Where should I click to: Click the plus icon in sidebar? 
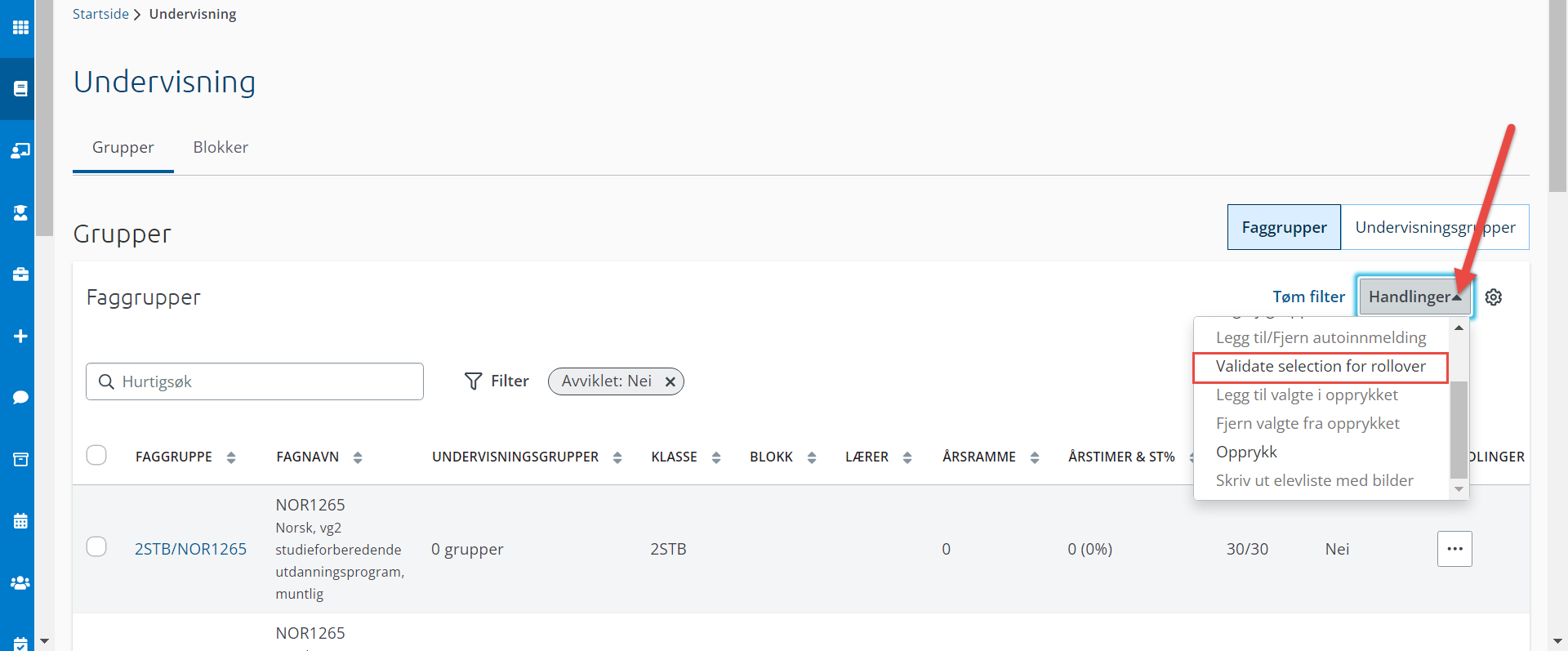point(20,336)
